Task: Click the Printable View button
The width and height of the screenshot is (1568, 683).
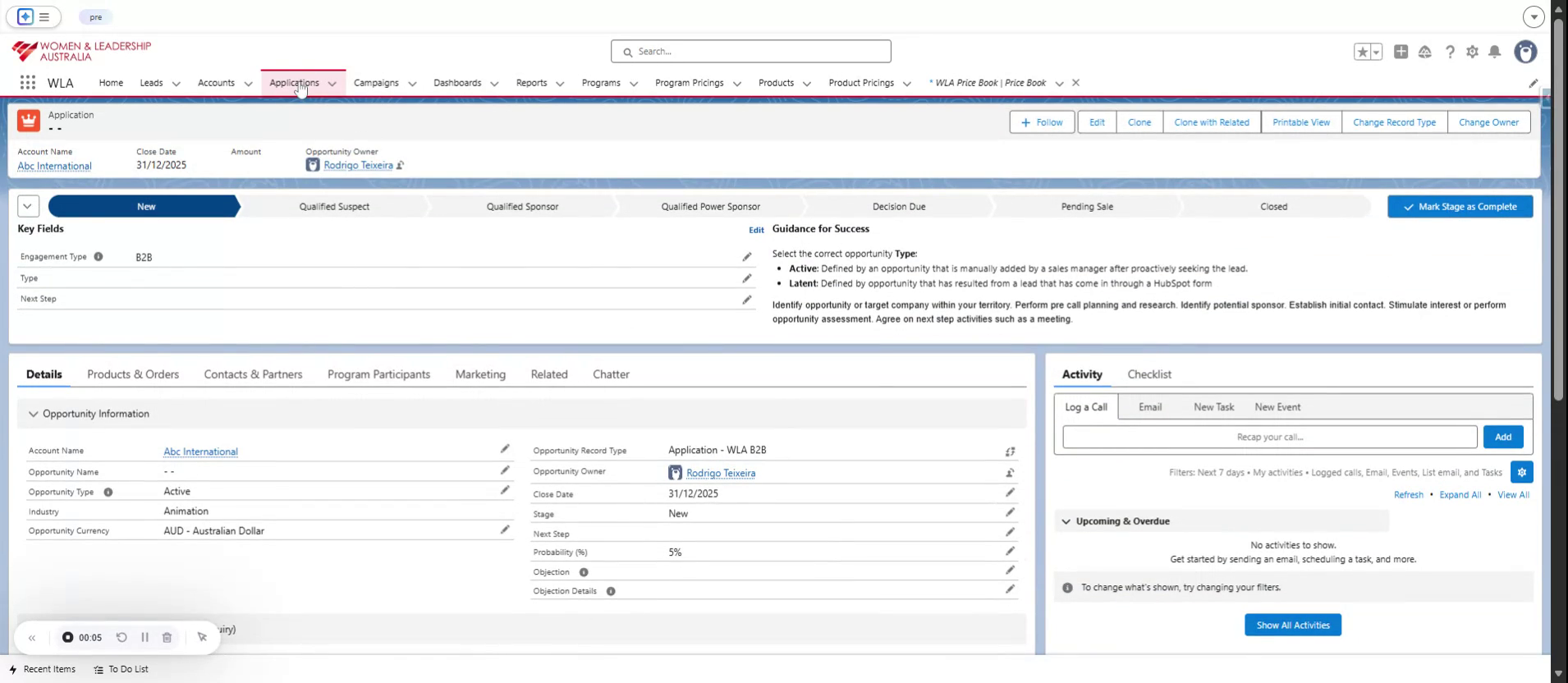Action: [x=1301, y=122]
